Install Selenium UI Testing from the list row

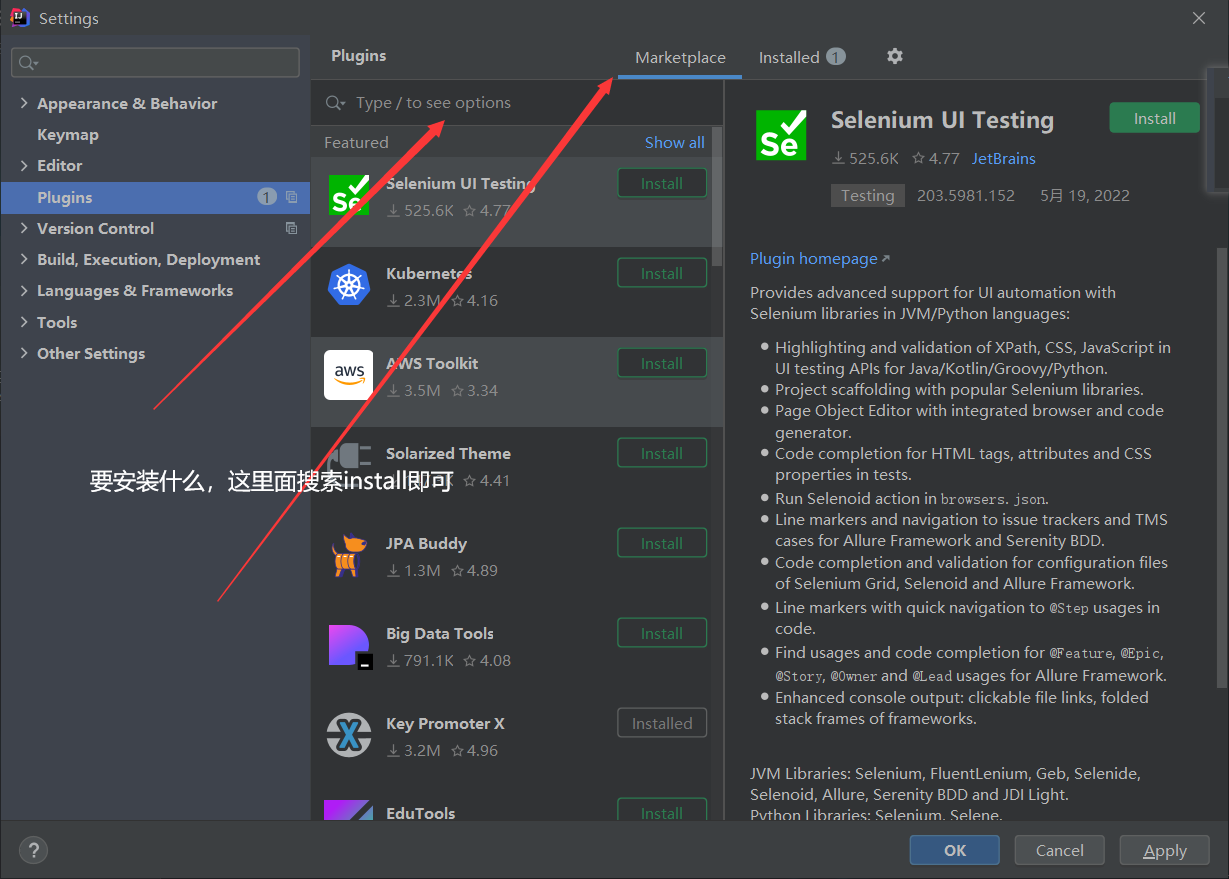[x=662, y=183]
